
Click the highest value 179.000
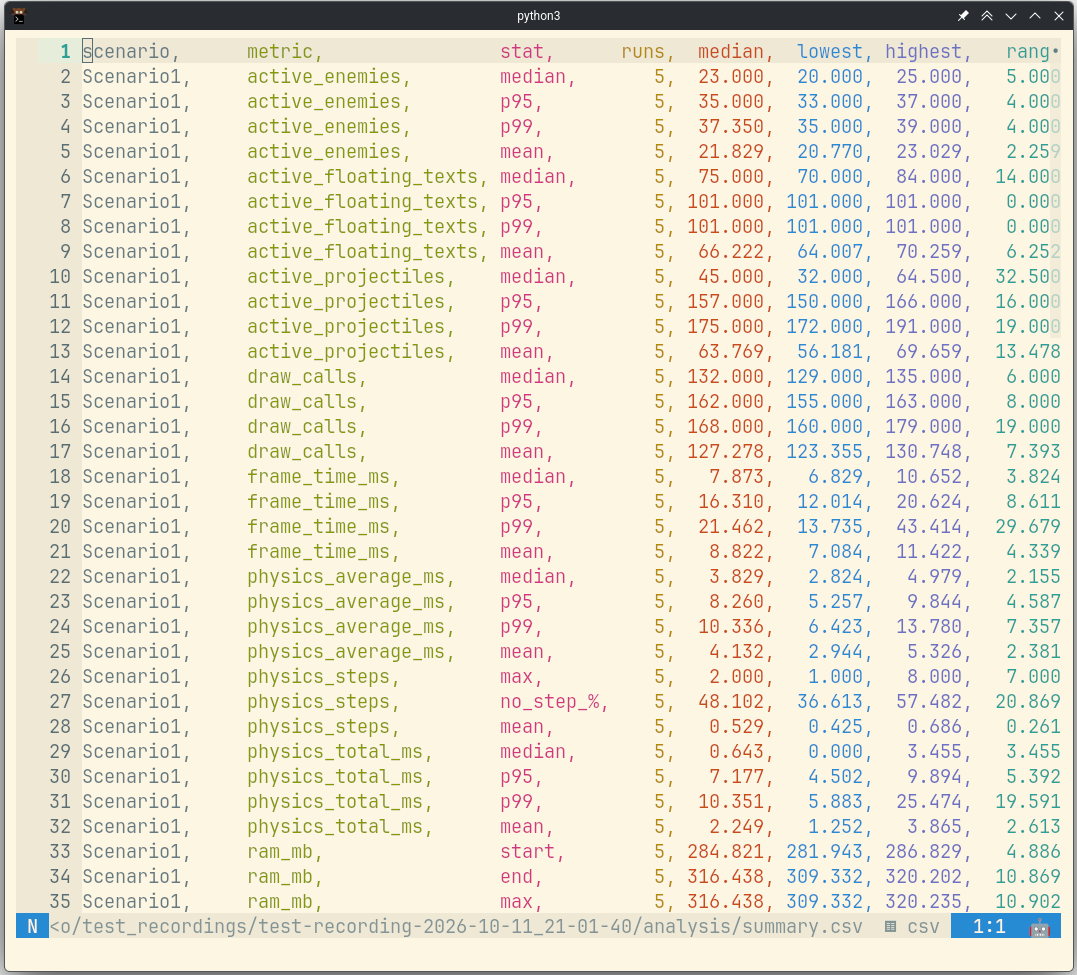(923, 427)
